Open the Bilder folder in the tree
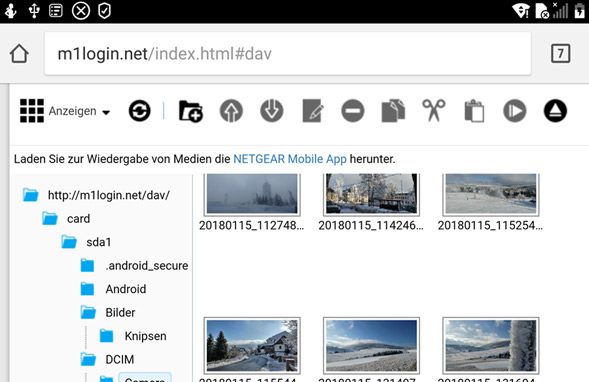Image resolution: width=589 pixels, height=382 pixels. point(120,313)
